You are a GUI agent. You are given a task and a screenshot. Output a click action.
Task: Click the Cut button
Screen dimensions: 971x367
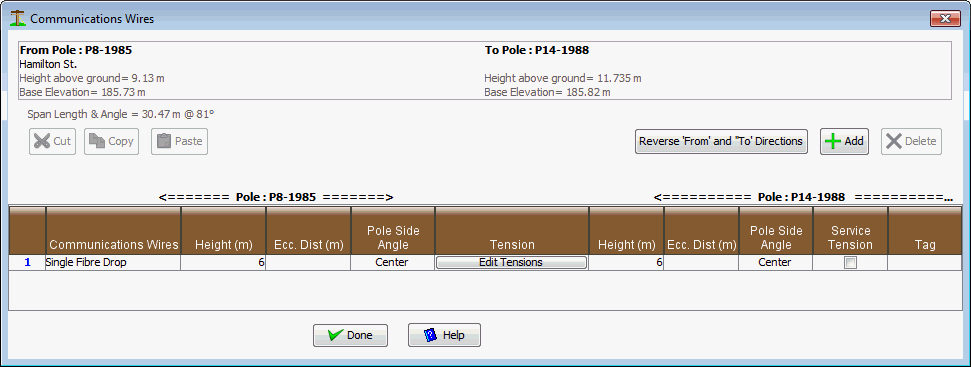tap(53, 141)
